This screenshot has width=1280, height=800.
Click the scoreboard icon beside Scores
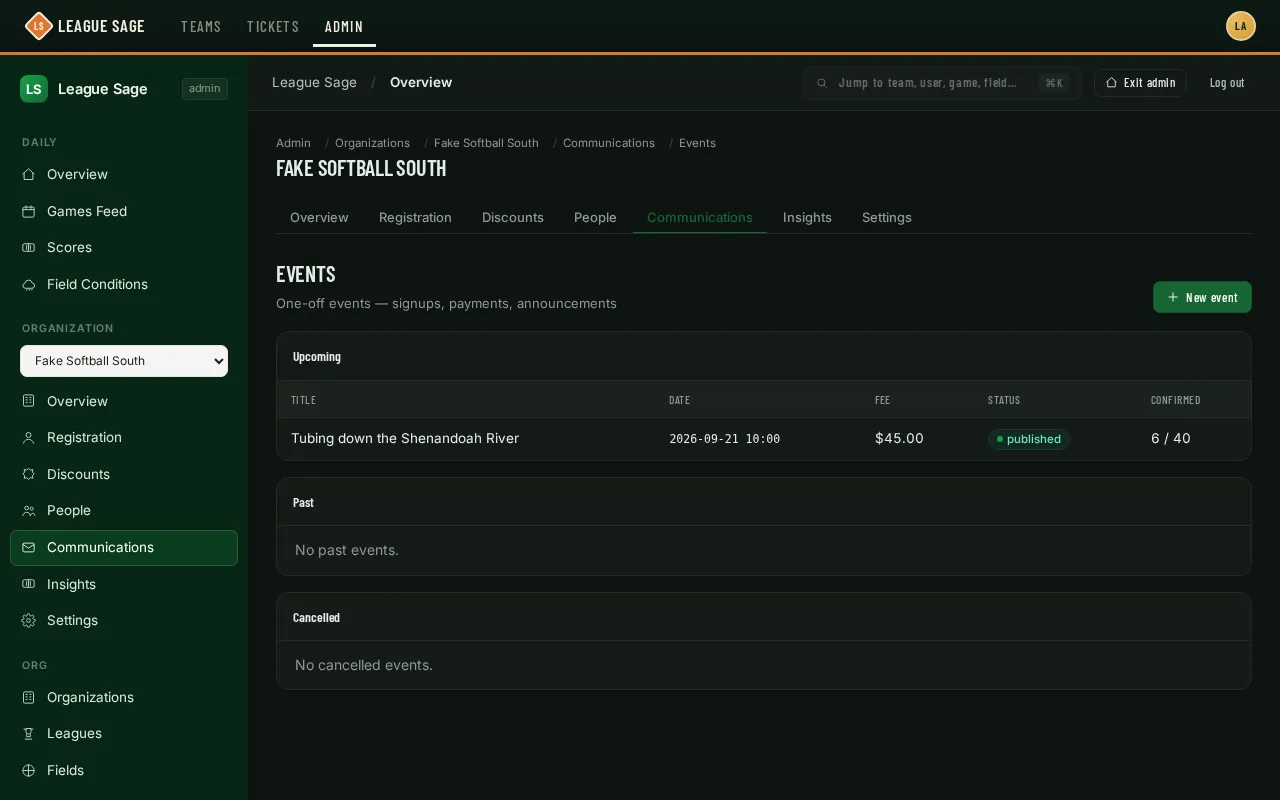point(29,248)
